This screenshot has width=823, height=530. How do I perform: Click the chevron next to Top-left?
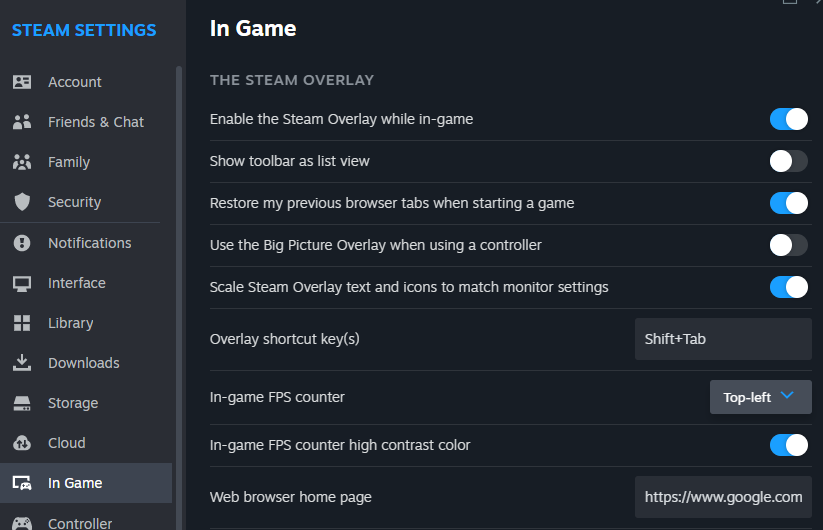(x=787, y=395)
